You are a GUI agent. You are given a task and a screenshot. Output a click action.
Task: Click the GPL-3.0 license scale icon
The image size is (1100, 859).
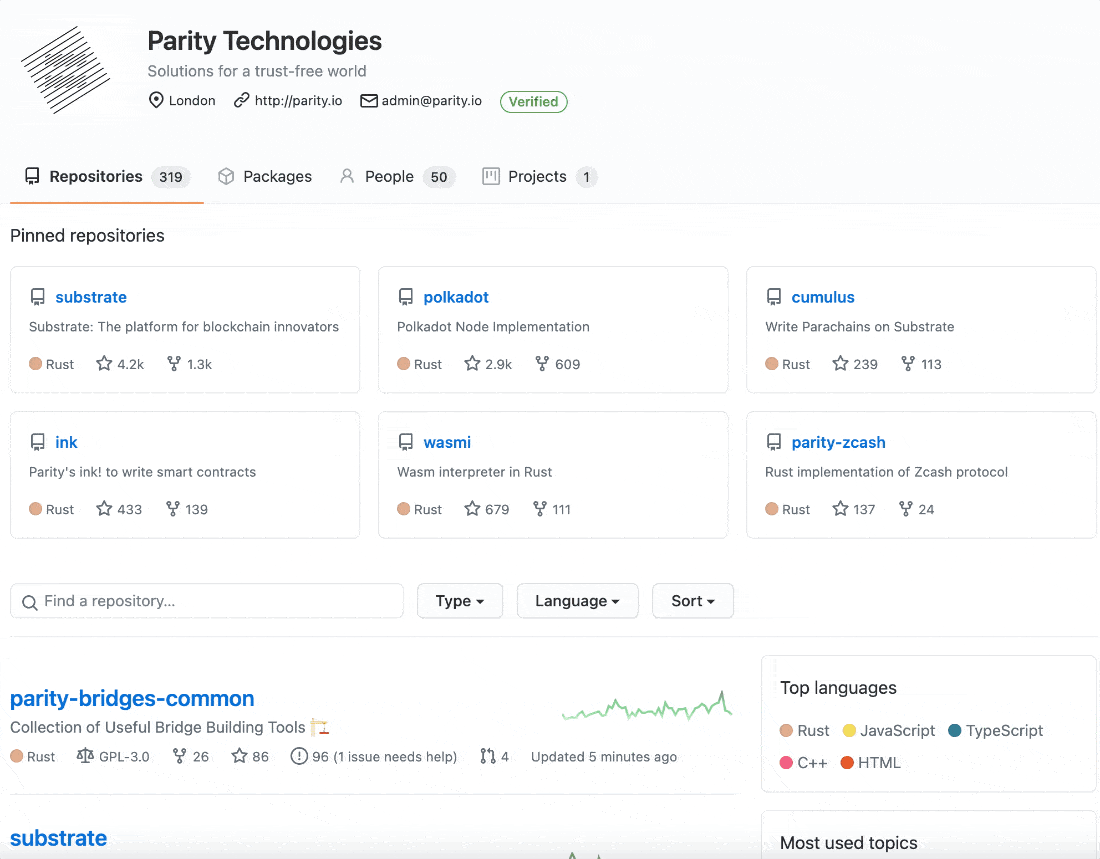click(x=85, y=756)
